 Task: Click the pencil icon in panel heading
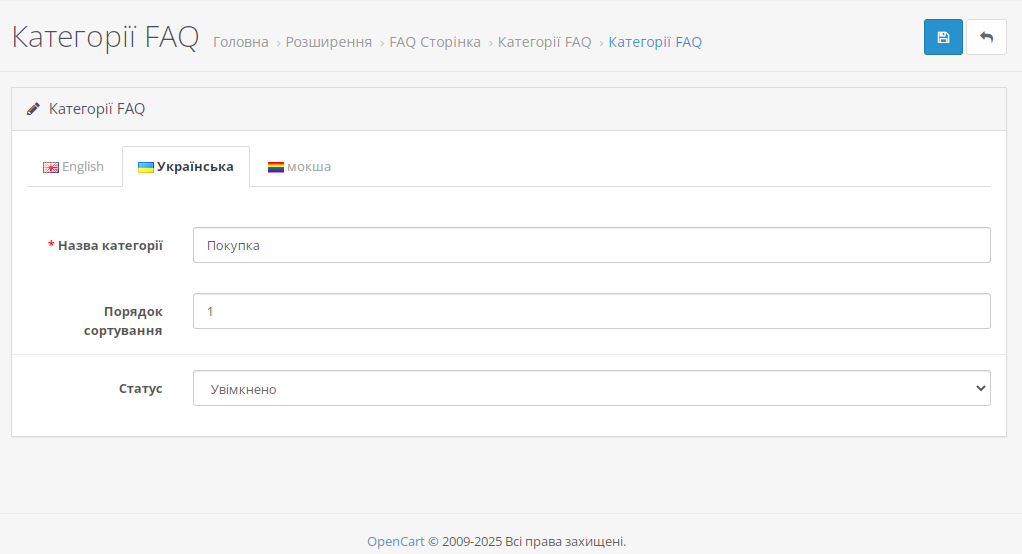[33, 109]
